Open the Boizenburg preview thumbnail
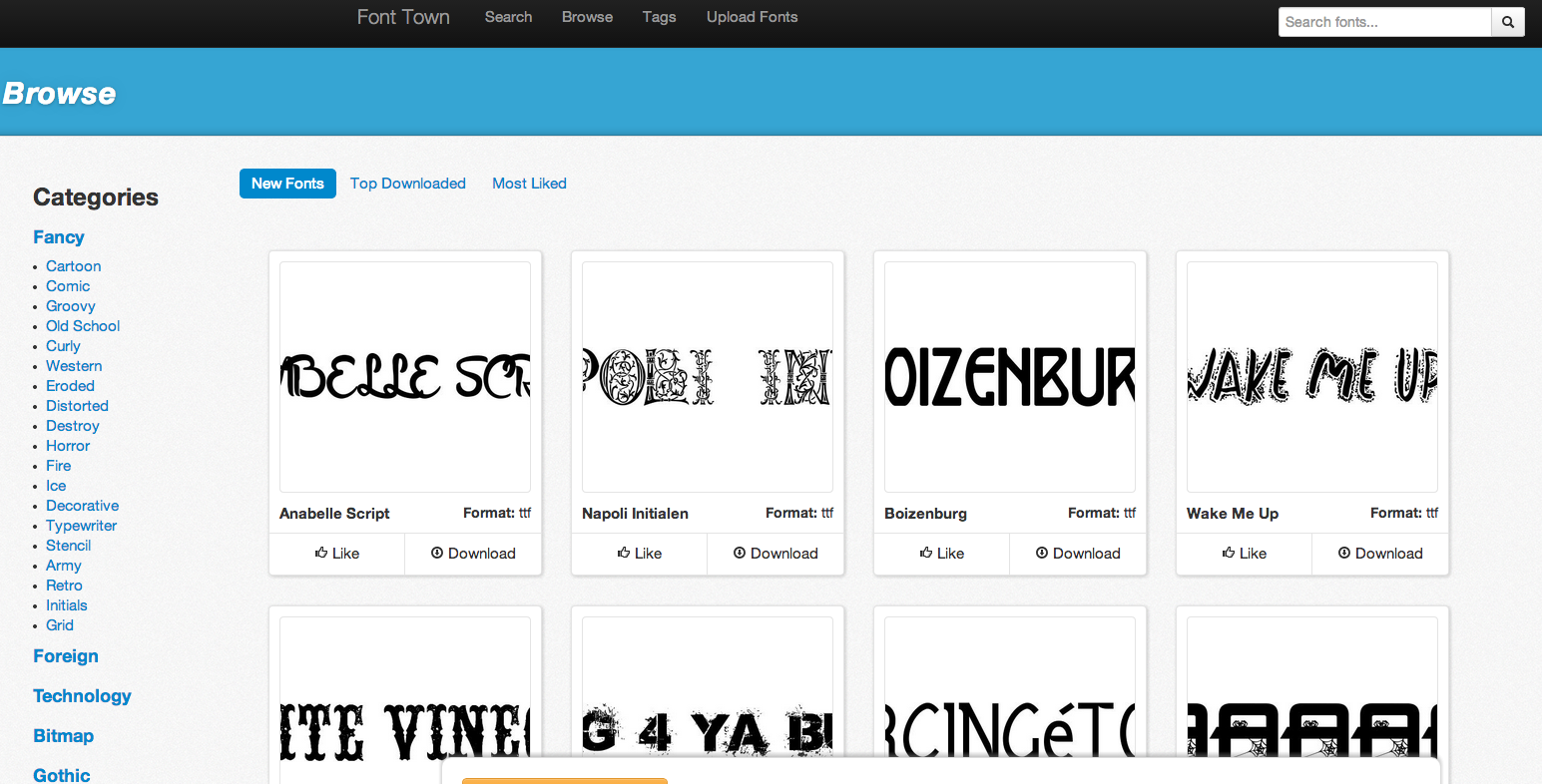The width and height of the screenshot is (1542, 784). coord(1010,377)
